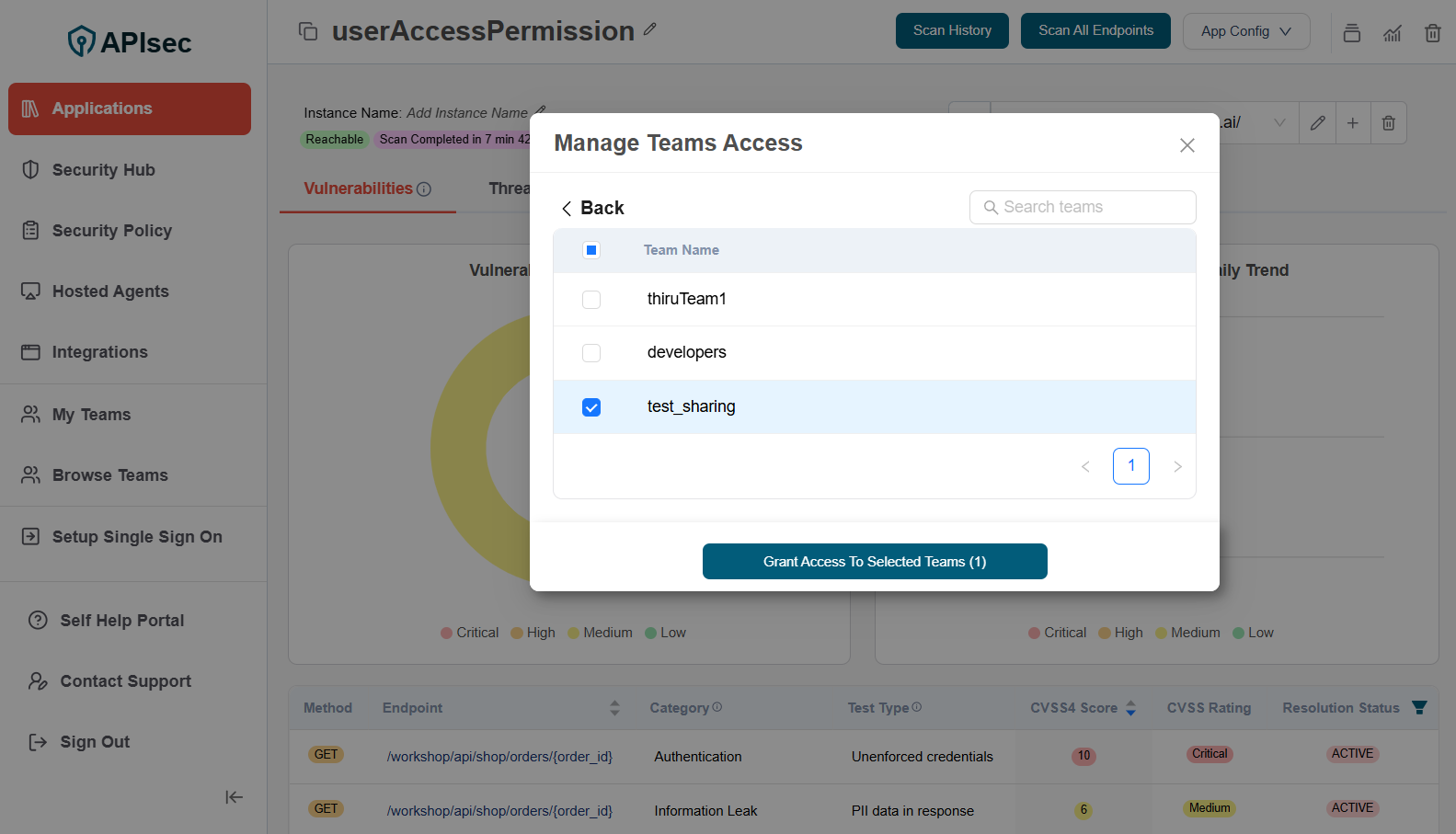Open Security Hub from the sidebar
The image size is (1456, 834).
103,170
